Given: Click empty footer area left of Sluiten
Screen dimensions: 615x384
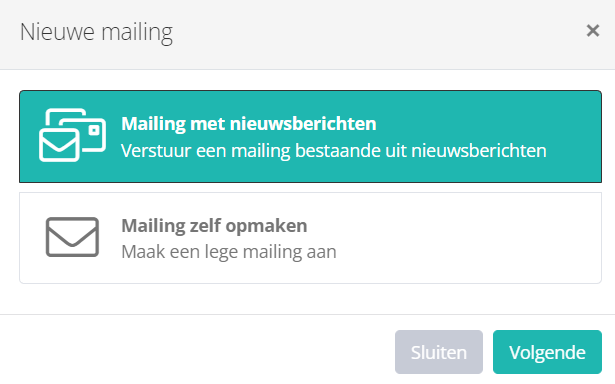Looking at the screenshot, I should pyautogui.click(x=196, y=352).
